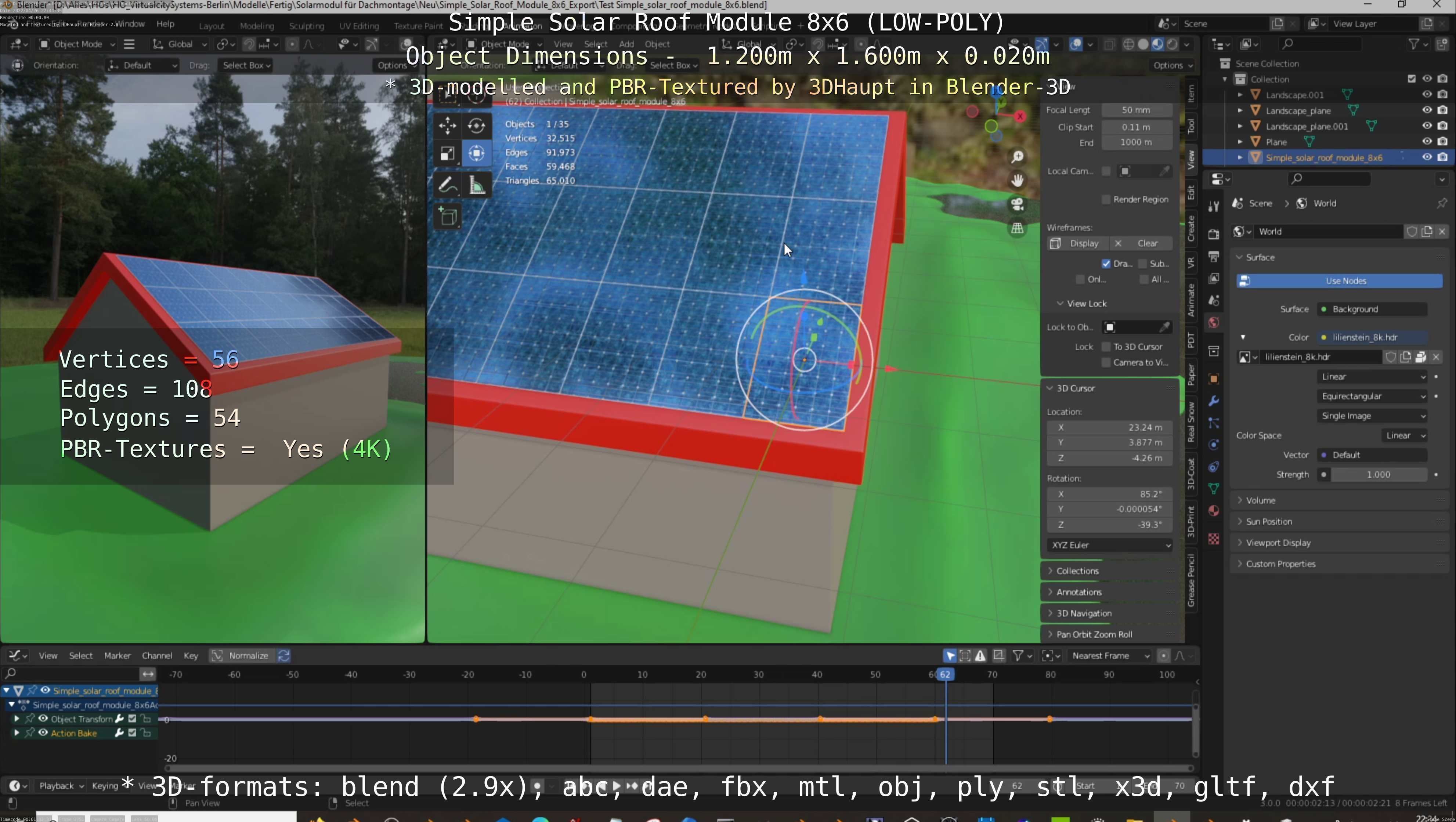
Task: Open the Object Mode dropdown in left viewport
Action: tap(77, 44)
